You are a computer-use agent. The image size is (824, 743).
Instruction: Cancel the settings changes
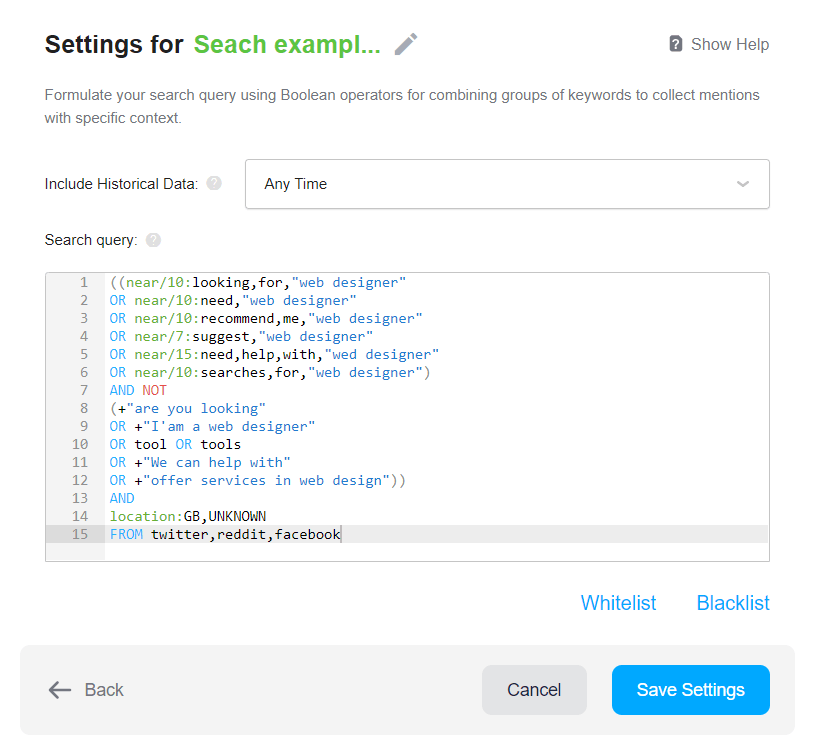coord(534,689)
